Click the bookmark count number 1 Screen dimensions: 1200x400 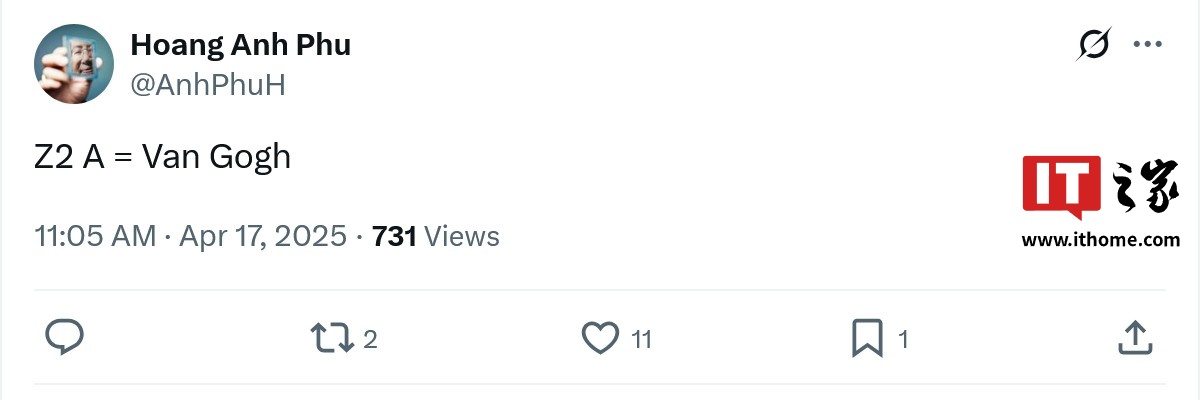tap(903, 340)
